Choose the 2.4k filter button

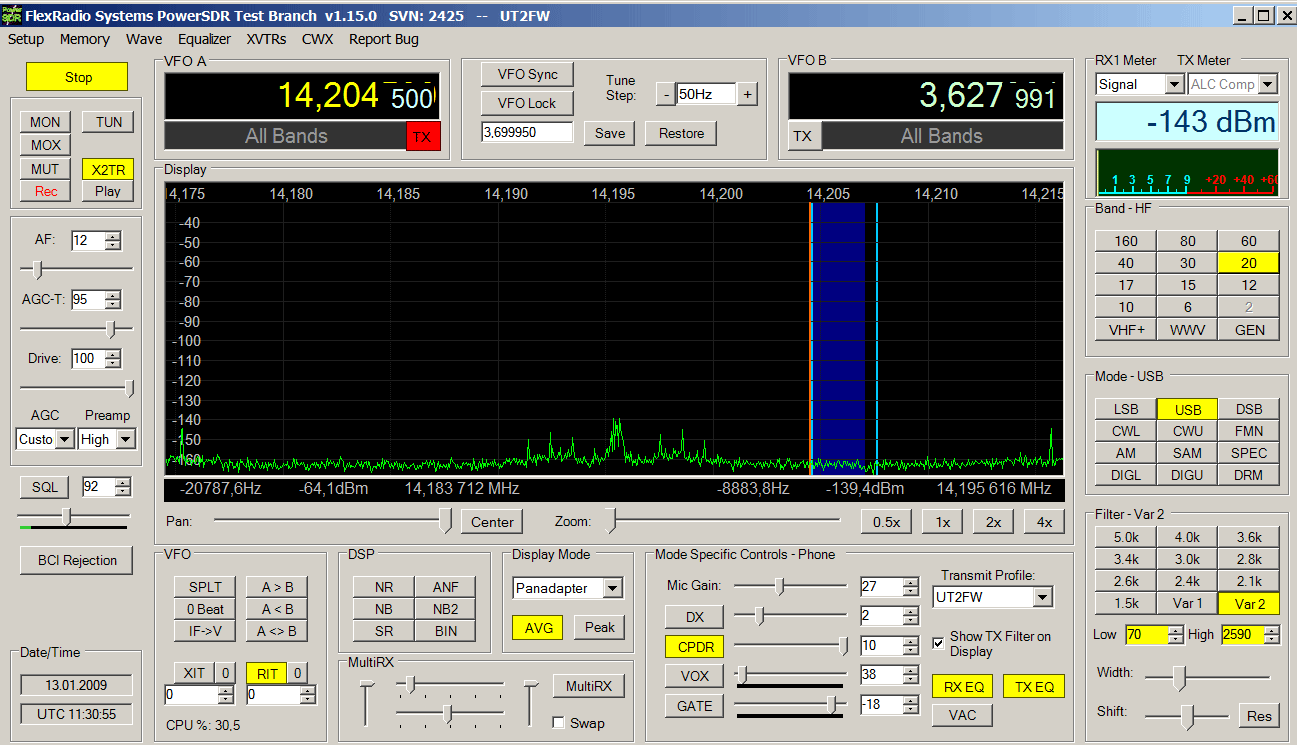(x=1187, y=581)
